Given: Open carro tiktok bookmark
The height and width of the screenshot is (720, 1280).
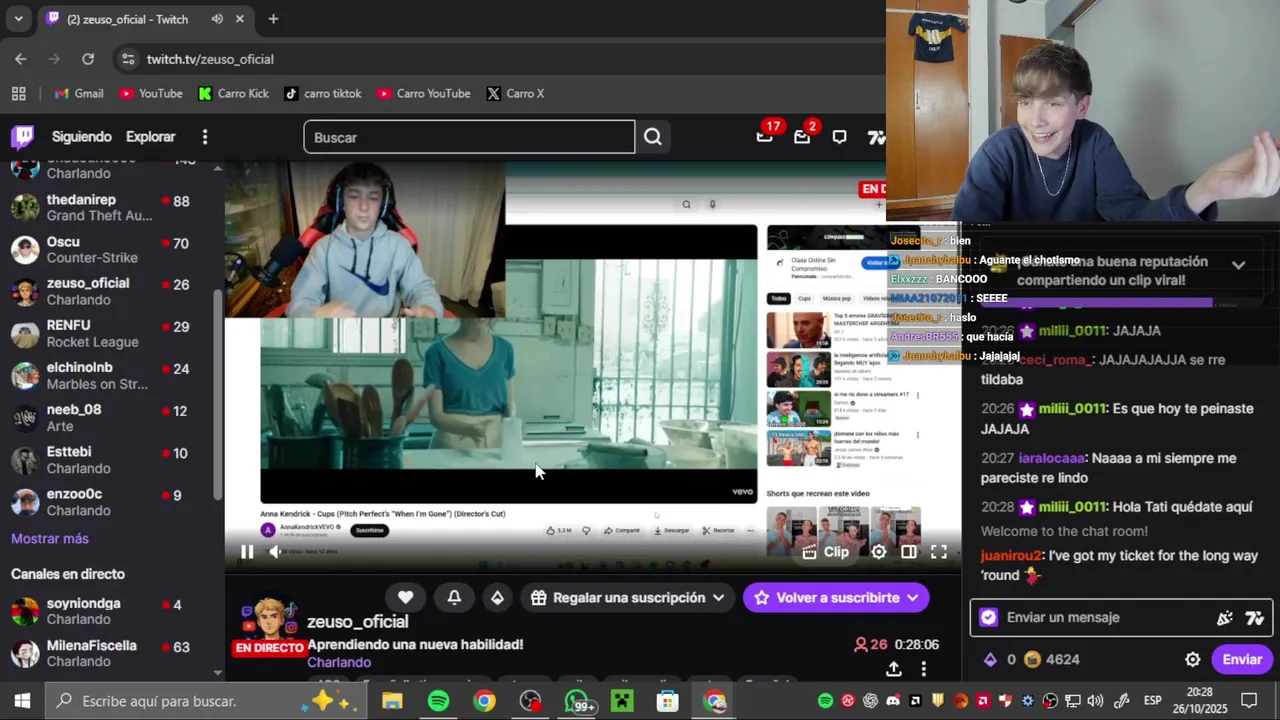Looking at the screenshot, I should [x=323, y=93].
